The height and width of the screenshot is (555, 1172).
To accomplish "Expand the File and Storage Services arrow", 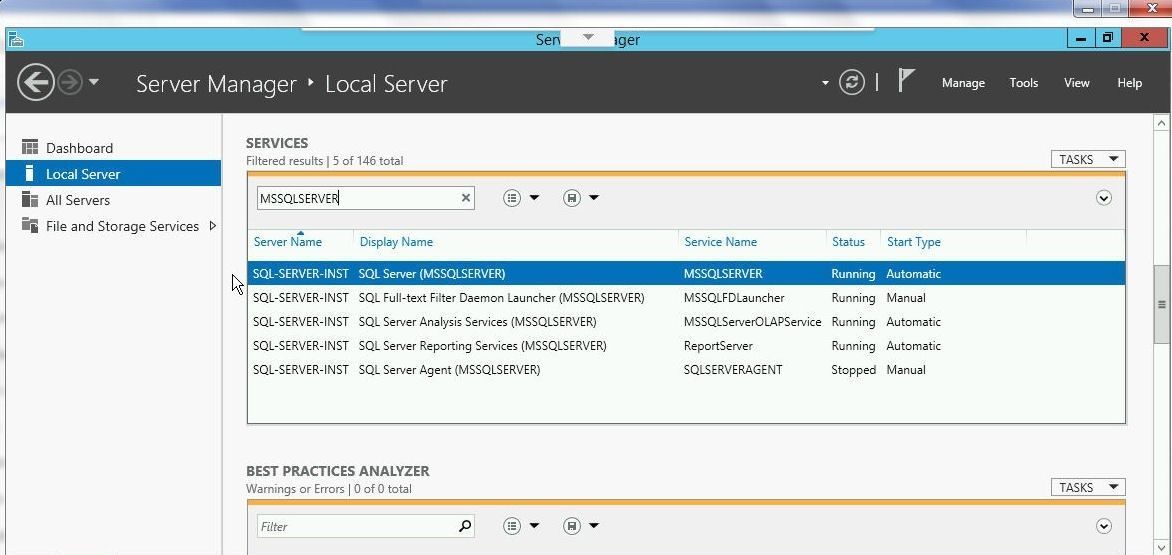I will pyautogui.click(x=212, y=226).
